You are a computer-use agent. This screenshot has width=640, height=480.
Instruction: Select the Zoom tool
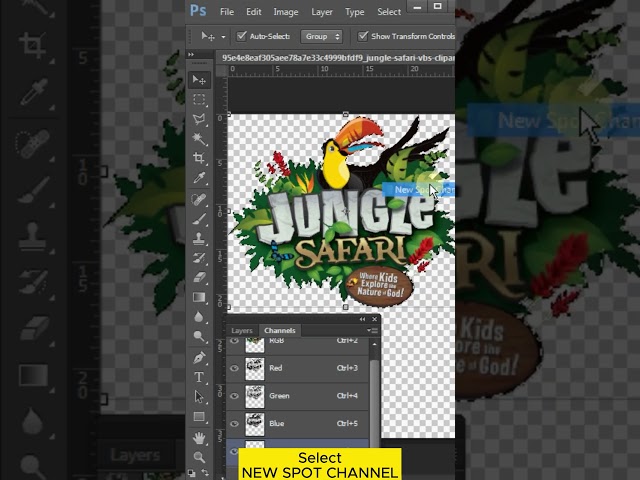199,457
